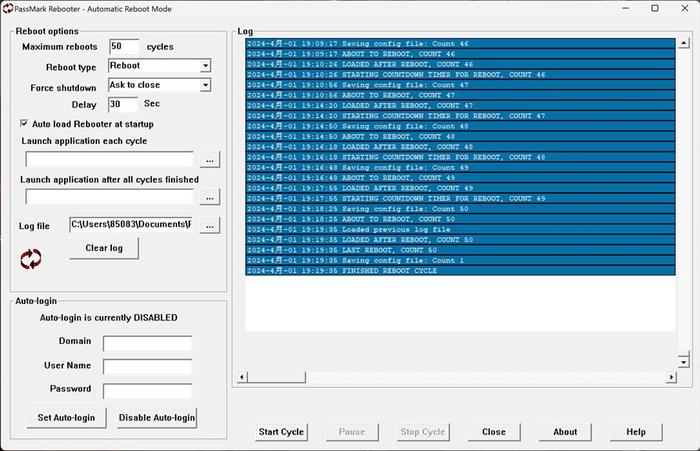This screenshot has width=700, height=451.
Task: Click the Help button
Action: [636, 432]
